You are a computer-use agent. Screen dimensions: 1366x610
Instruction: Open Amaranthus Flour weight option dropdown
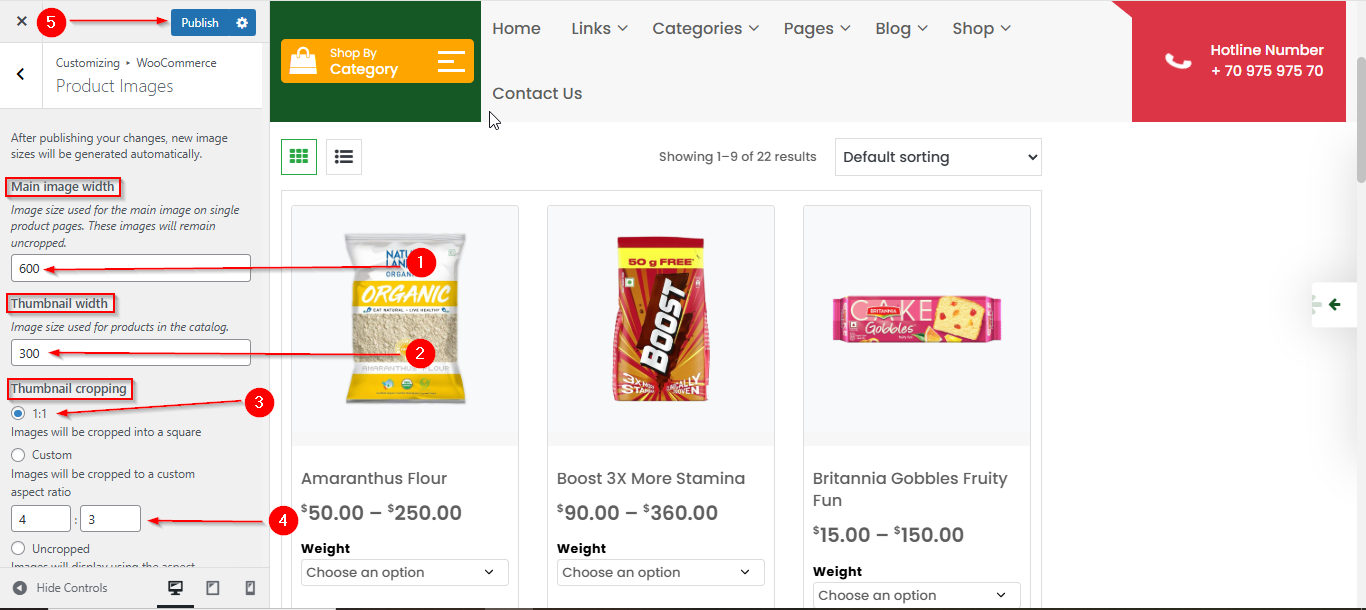pos(404,572)
